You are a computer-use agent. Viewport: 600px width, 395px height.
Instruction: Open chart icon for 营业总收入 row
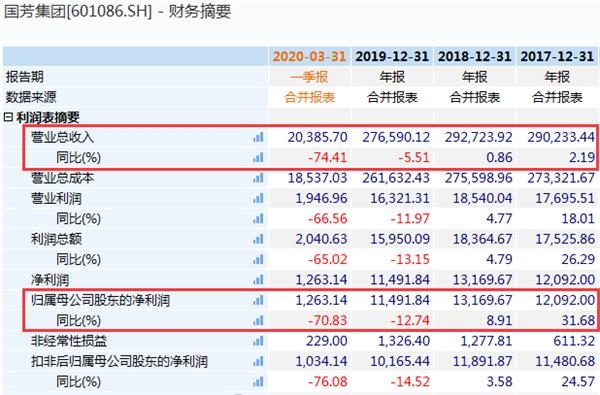pyautogui.click(x=258, y=137)
